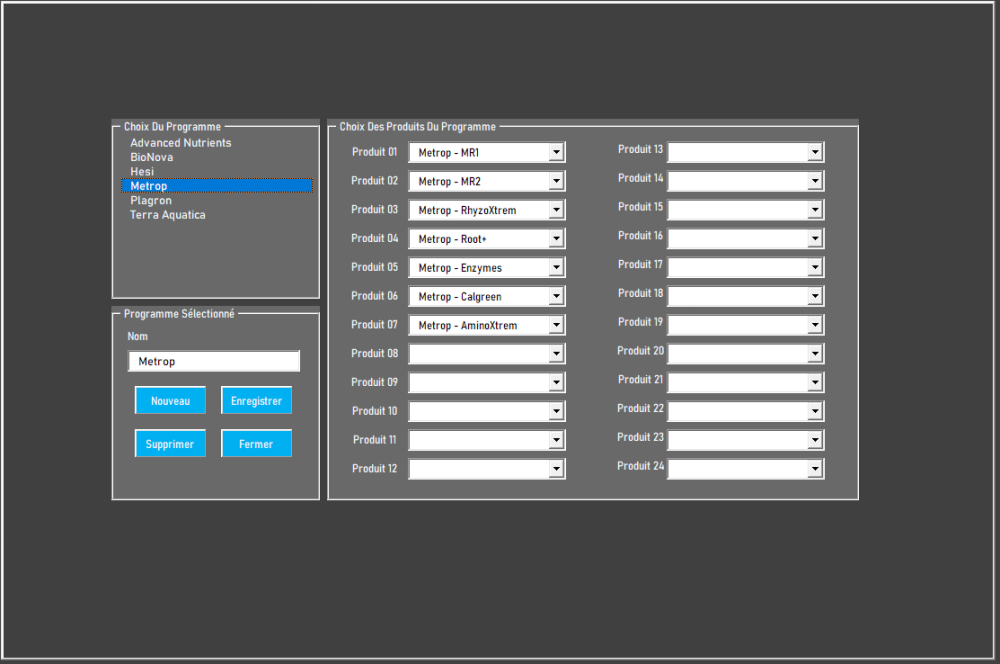
Task: Expand the Produit 14 combo box
Action: point(815,181)
